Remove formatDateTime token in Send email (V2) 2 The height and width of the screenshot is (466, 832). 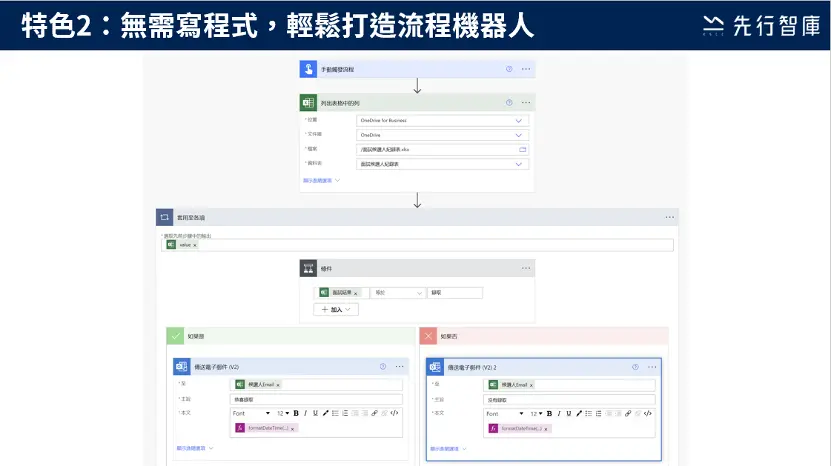point(545,429)
